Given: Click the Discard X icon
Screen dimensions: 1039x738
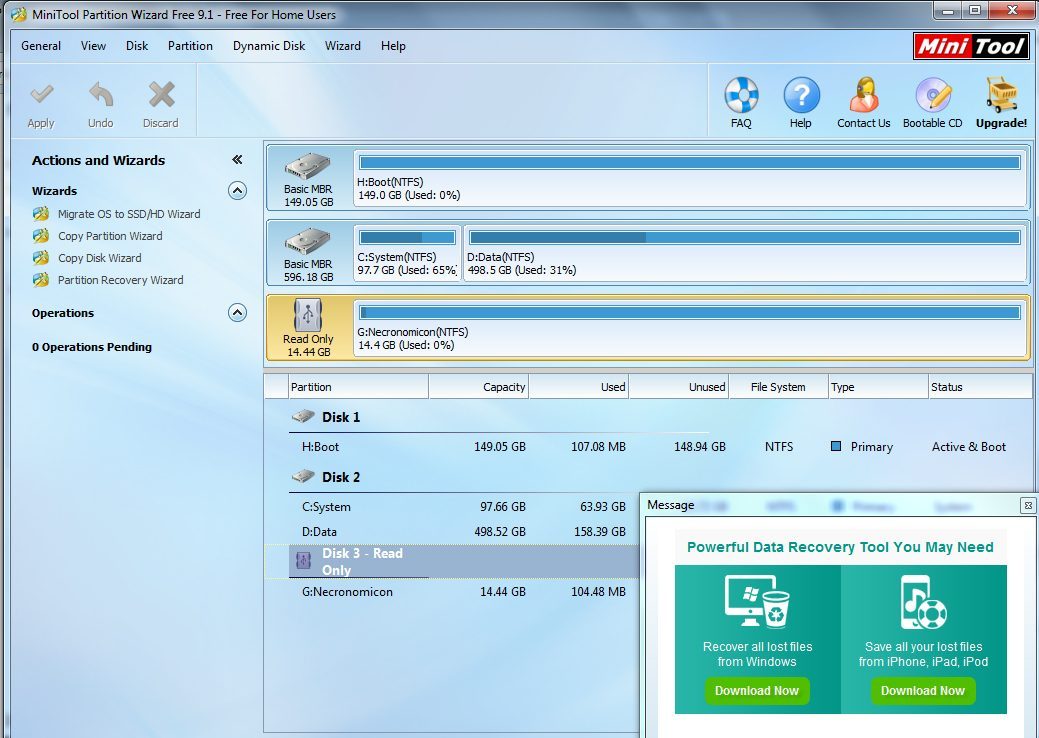Looking at the screenshot, I should (161, 95).
